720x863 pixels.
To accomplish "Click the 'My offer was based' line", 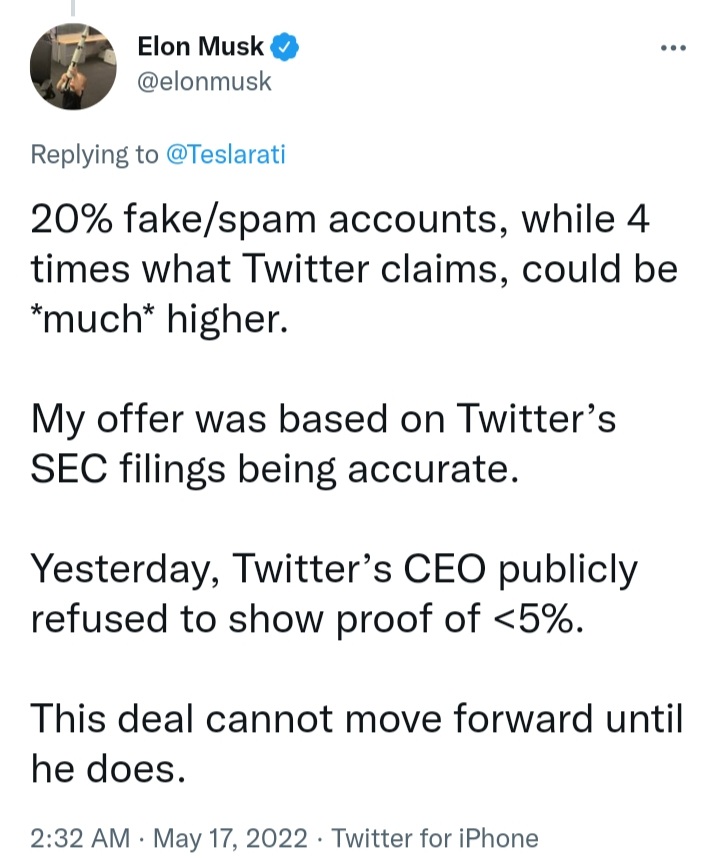I will [x=323, y=419].
